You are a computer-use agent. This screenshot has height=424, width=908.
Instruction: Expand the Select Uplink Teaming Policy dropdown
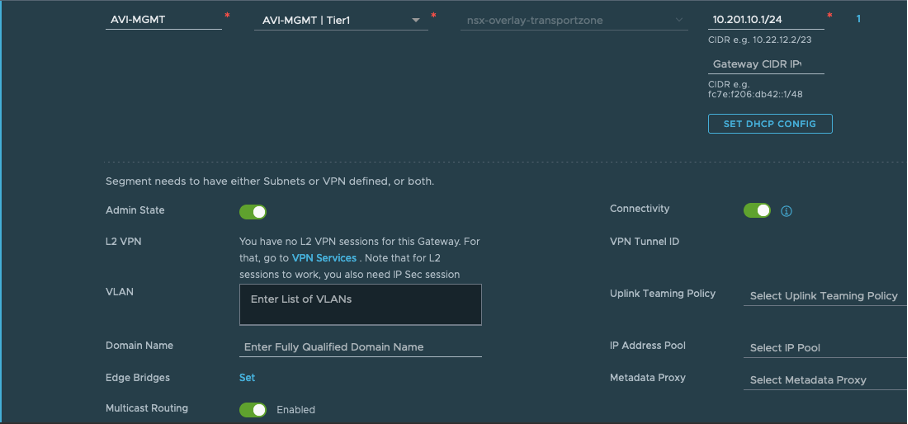tap(825, 296)
